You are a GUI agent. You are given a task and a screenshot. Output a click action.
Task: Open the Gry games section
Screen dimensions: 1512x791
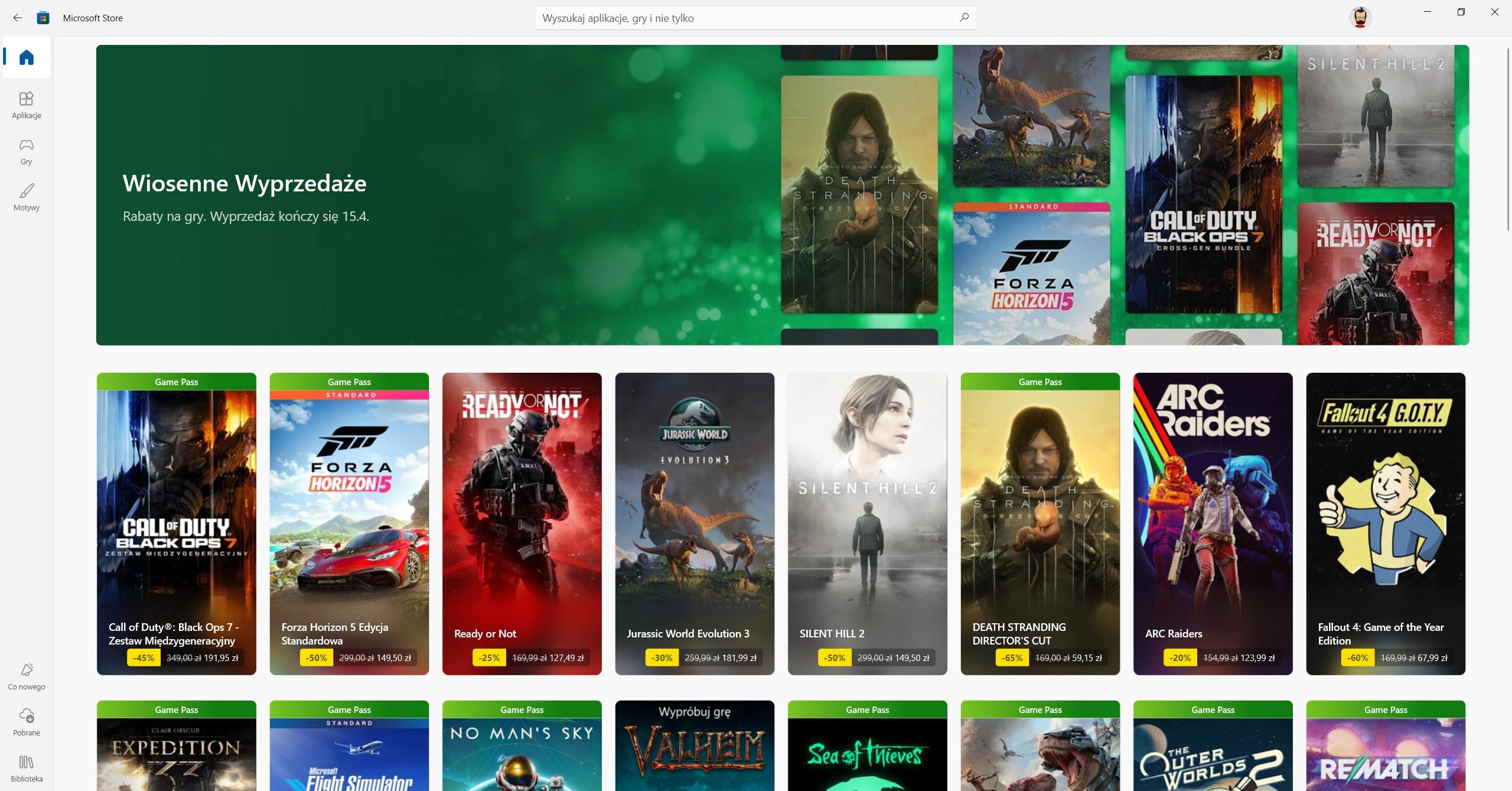[27, 151]
